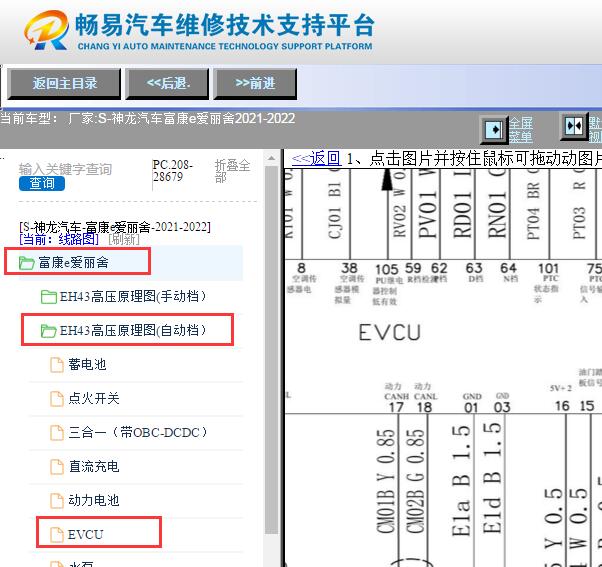Collapse EH43高压原理图(自动档) folder
This screenshot has width=602, height=567.
[x=132, y=331]
